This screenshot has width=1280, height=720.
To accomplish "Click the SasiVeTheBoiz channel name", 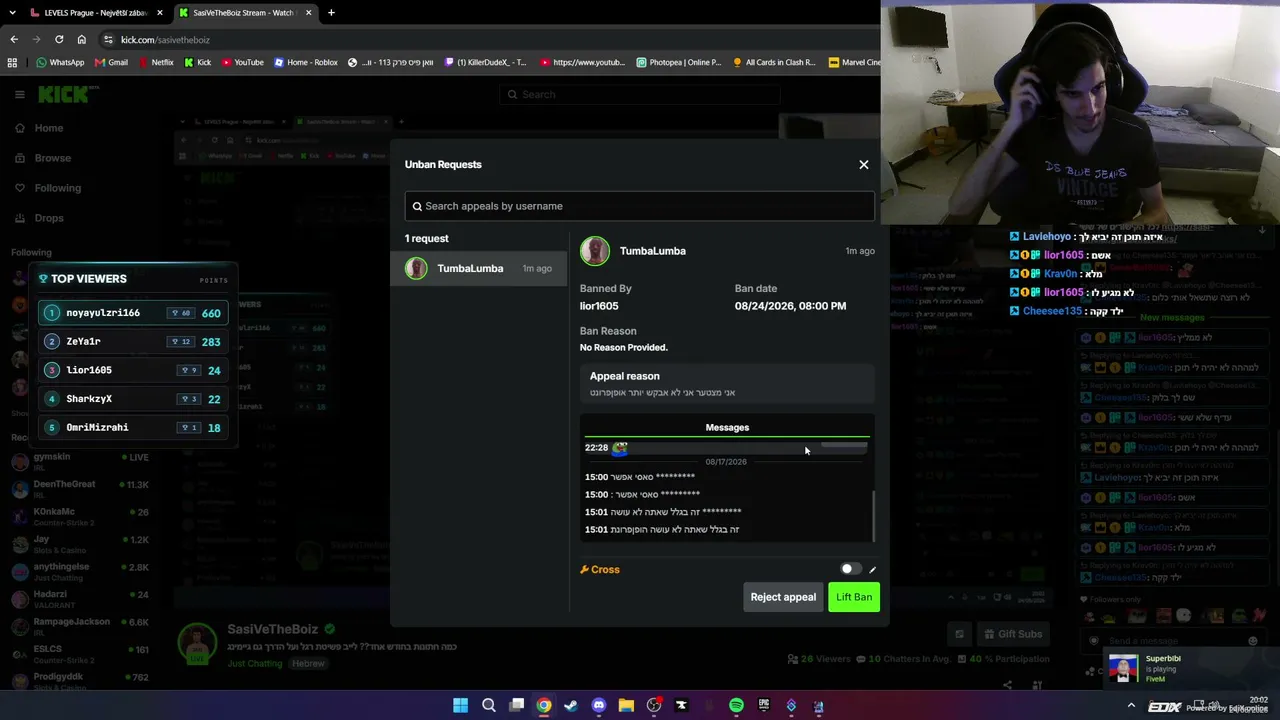I will (x=272, y=629).
